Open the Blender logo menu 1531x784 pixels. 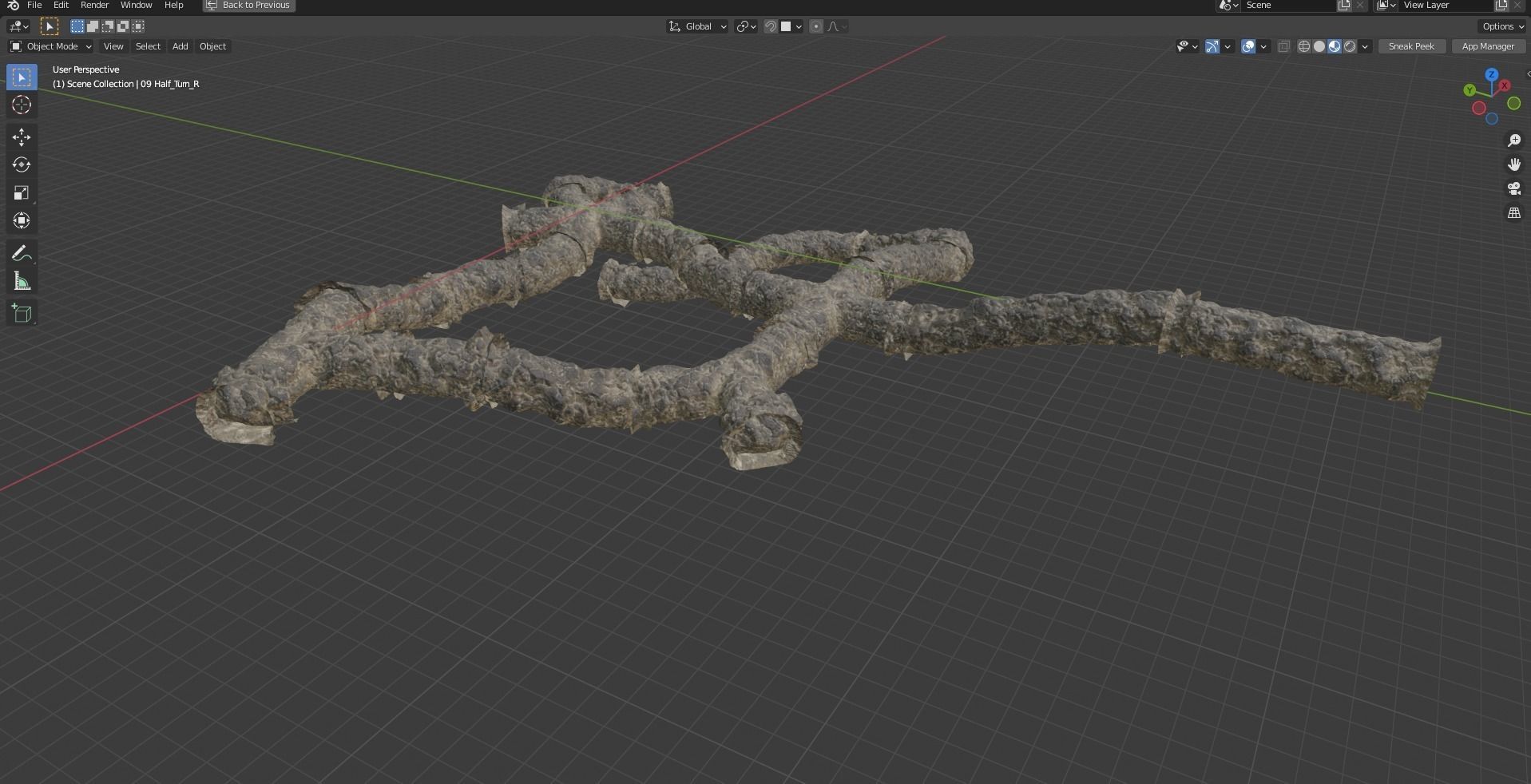tap(13, 5)
